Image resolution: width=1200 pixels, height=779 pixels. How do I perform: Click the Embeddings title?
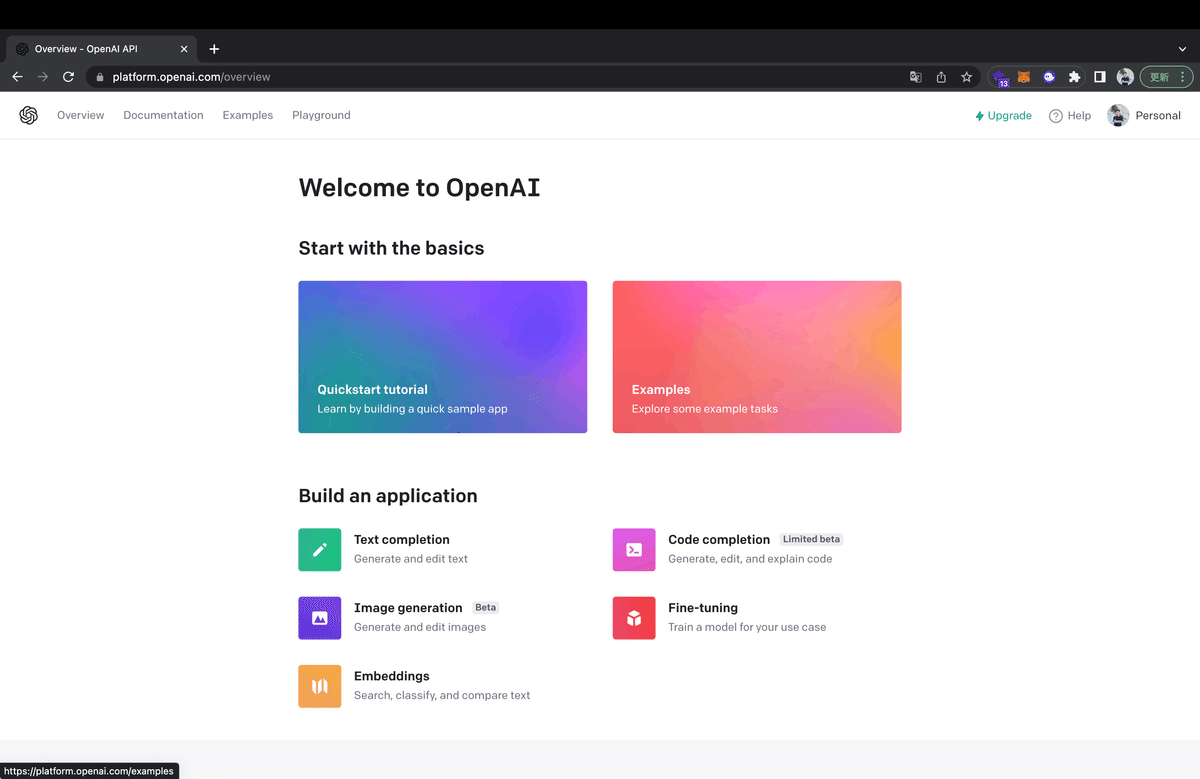[x=392, y=676]
